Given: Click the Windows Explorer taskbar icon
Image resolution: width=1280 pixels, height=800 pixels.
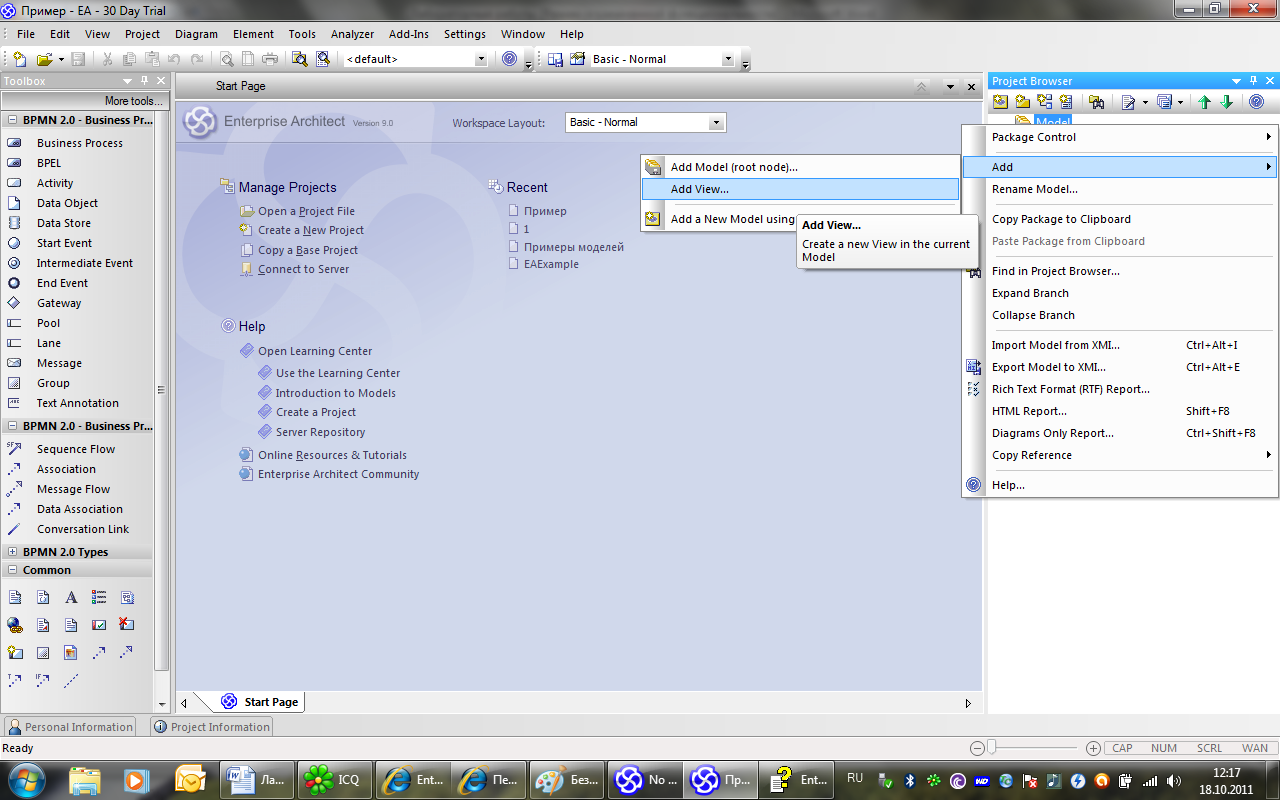Looking at the screenshot, I should [x=85, y=779].
